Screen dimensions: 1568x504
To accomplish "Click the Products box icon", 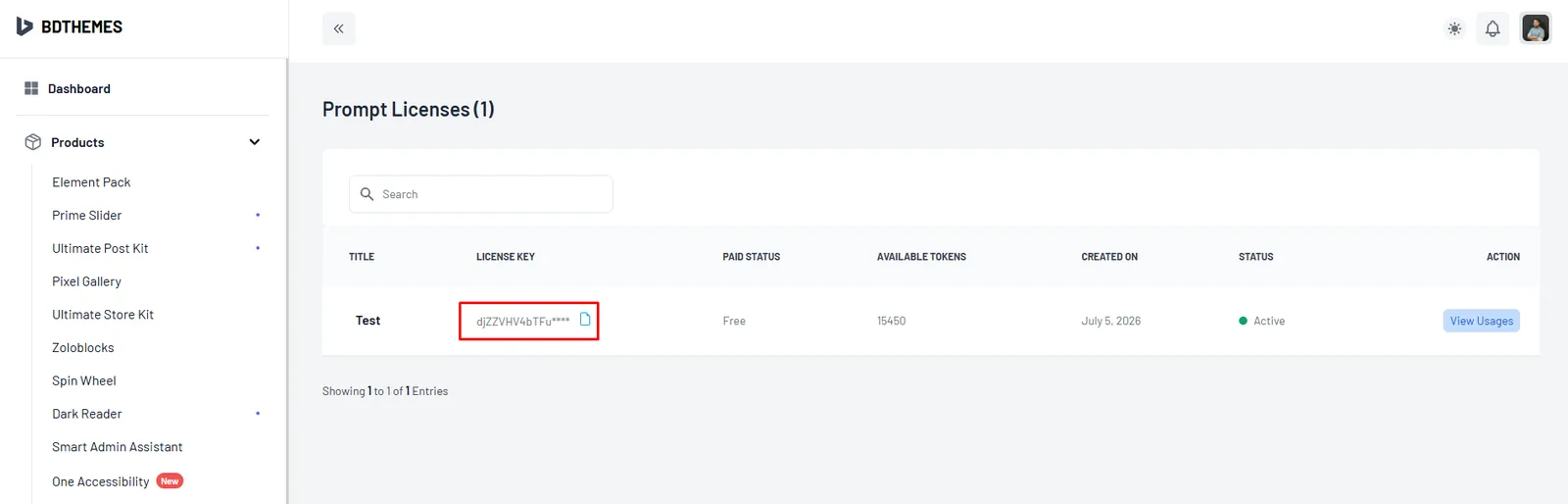I will [x=32, y=142].
